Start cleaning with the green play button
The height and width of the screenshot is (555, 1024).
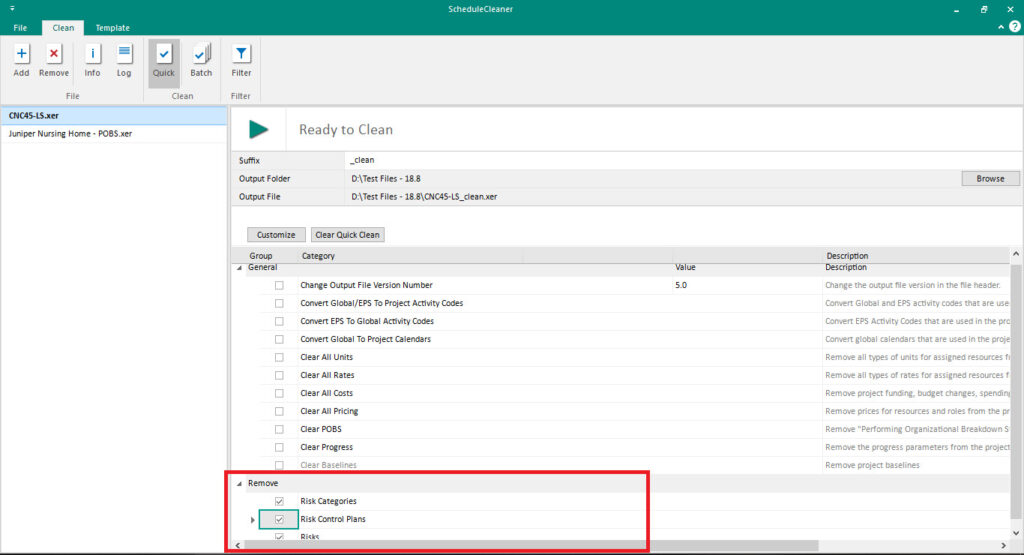tap(259, 129)
